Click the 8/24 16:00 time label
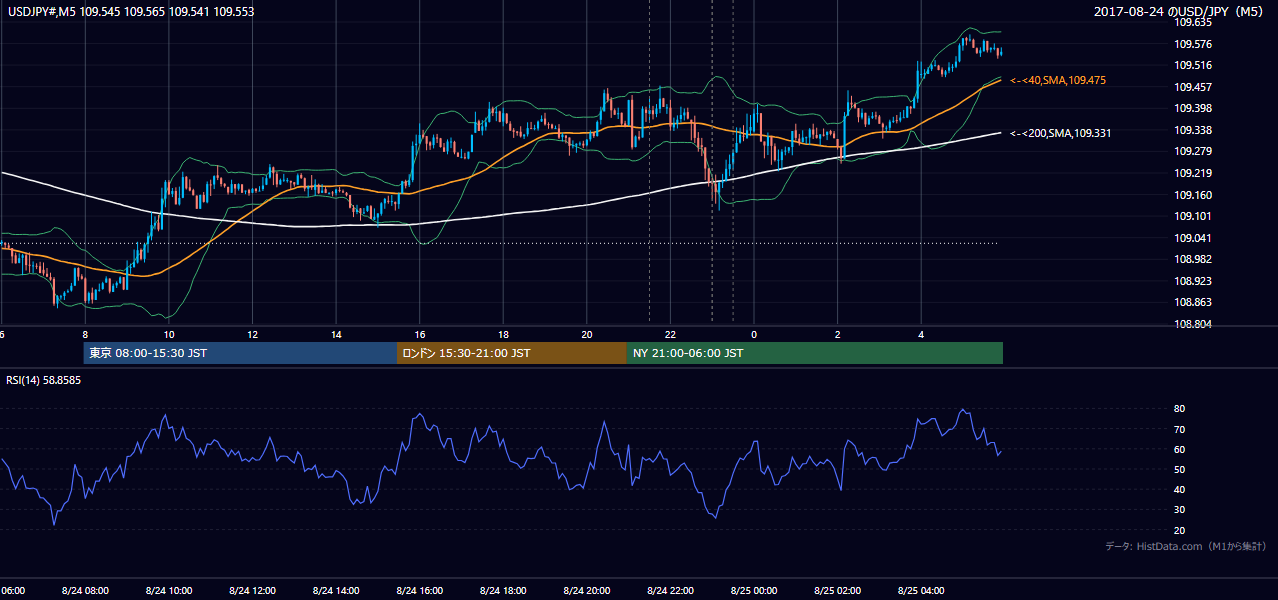The image size is (1278, 600). coord(419,591)
